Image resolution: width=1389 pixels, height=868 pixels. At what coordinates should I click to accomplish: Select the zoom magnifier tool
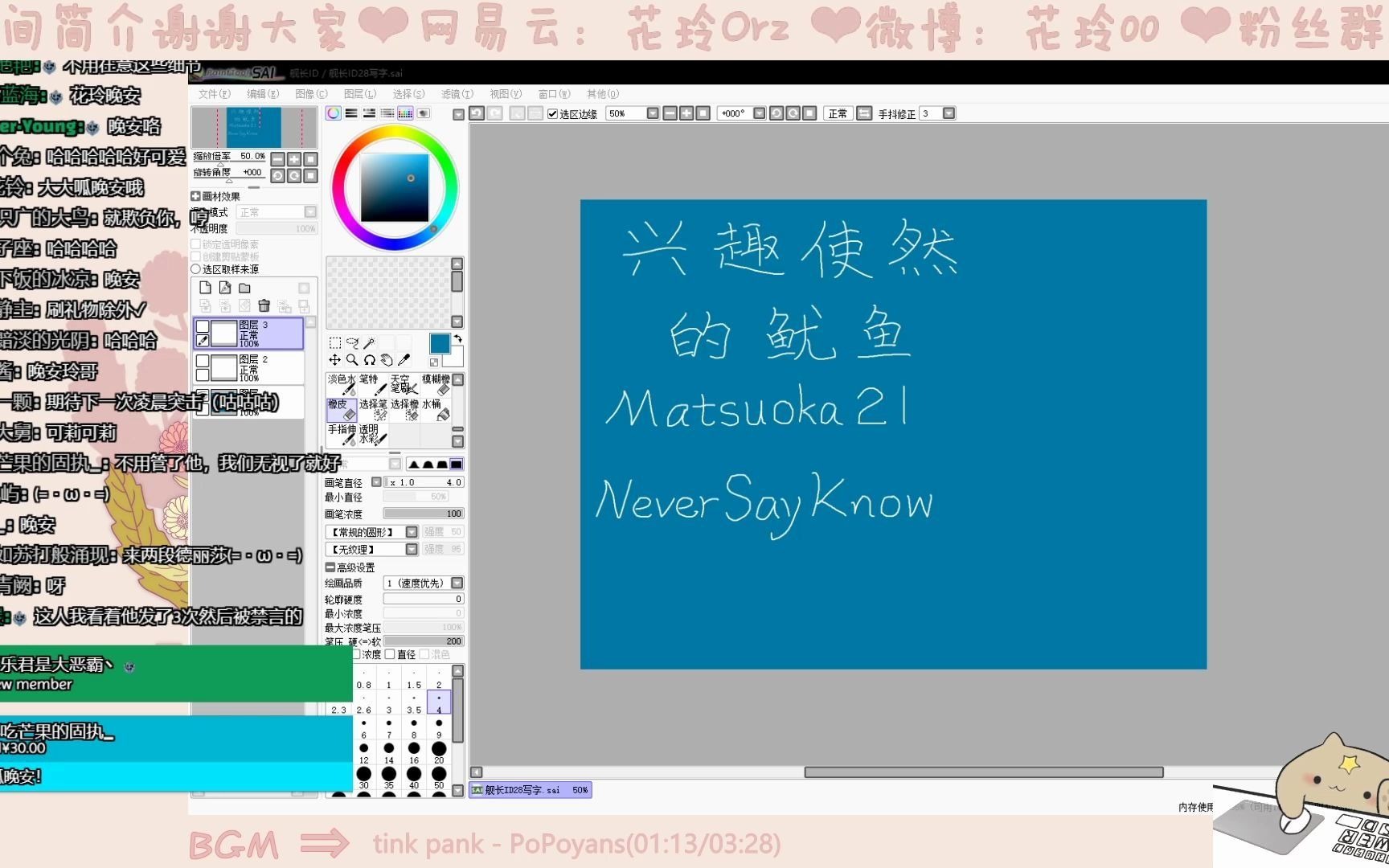click(x=352, y=360)
